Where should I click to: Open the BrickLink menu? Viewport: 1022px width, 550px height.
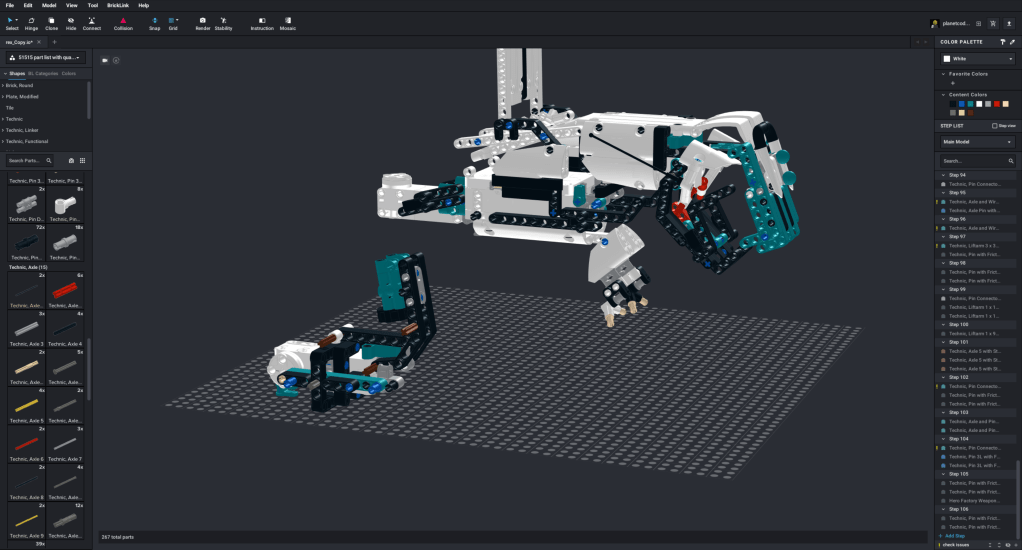coord(120,5)
